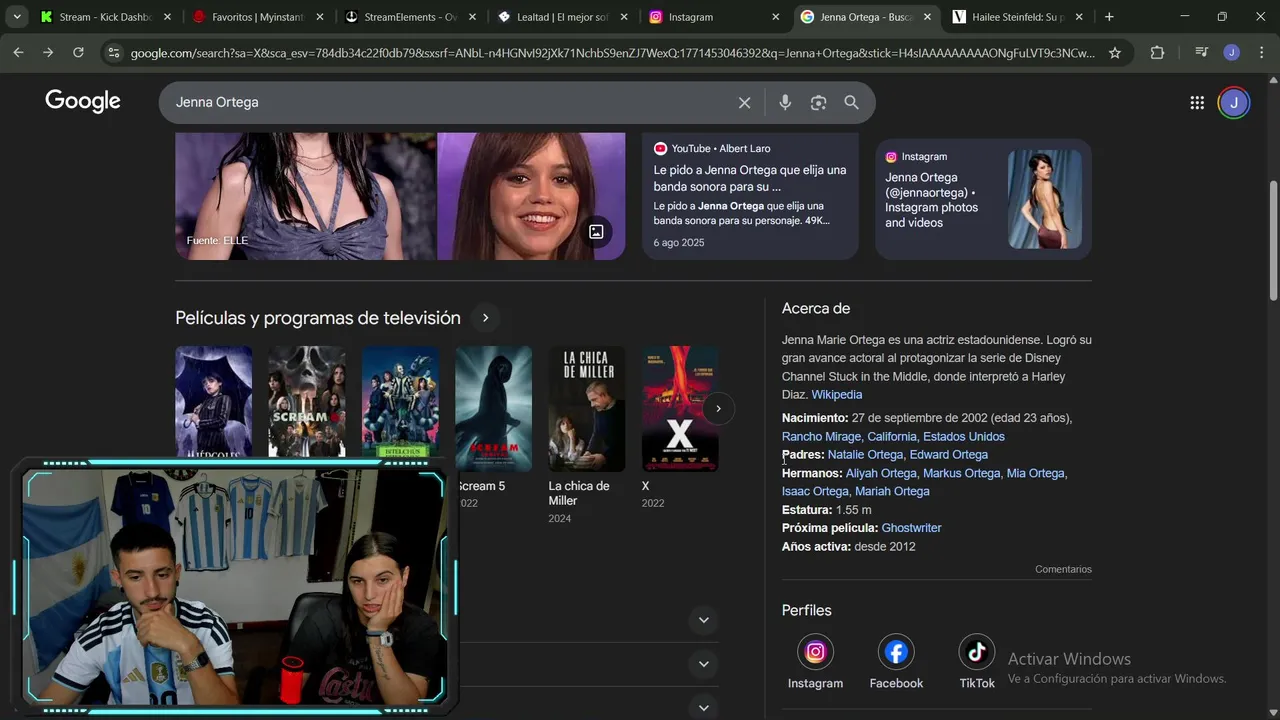1280x720 pixels.
Task: Expand Películas y programas de televisión arrow
Action: [x=485, y=318]
